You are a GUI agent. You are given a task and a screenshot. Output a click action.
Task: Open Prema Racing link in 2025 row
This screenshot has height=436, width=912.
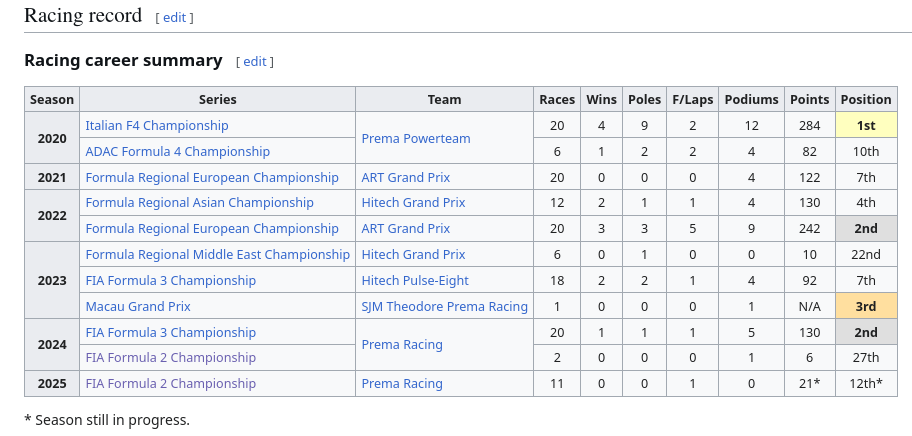402,384
